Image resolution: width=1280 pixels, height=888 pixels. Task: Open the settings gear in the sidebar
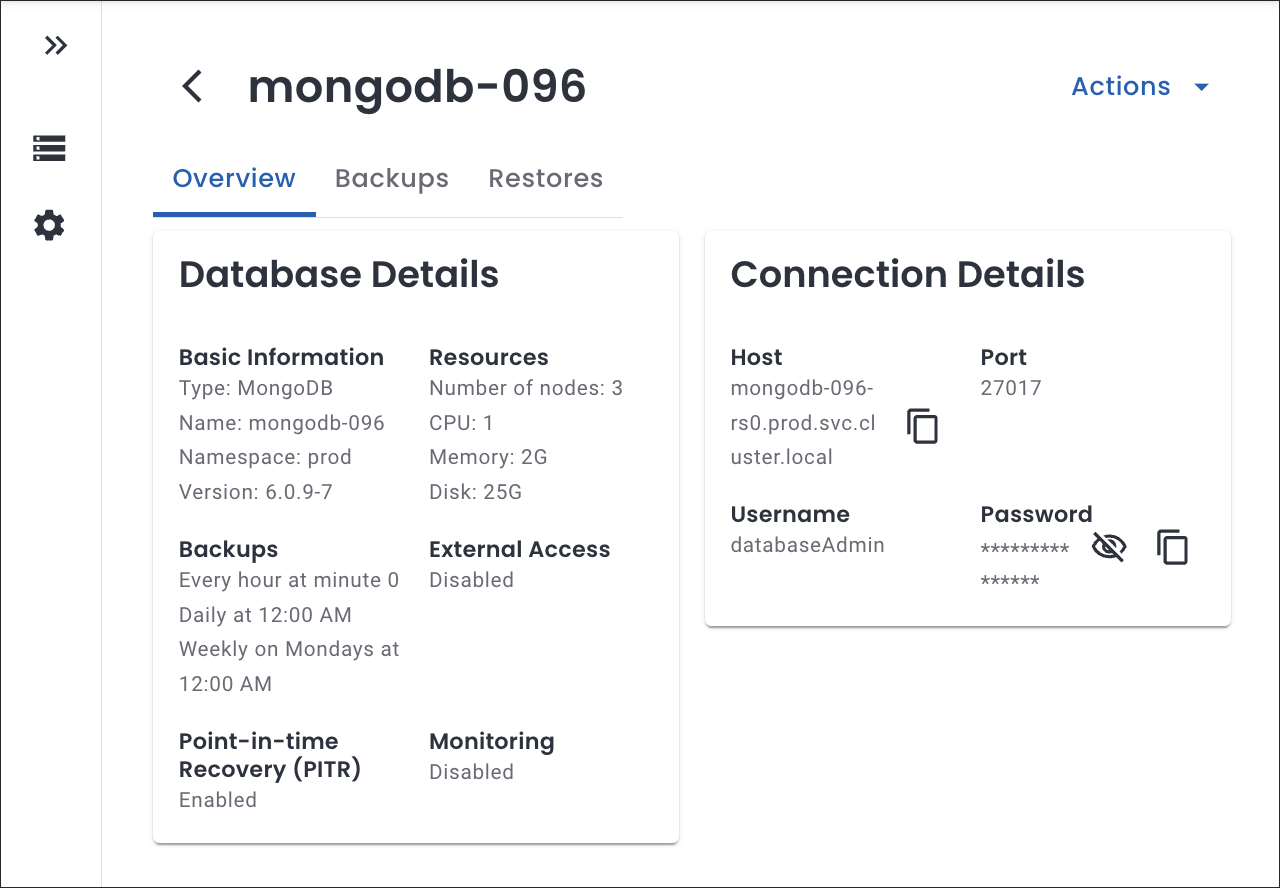tap(49, 225)
